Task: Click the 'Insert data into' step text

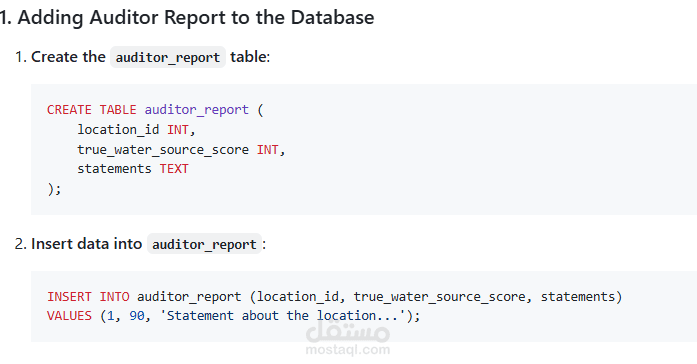Action: tap(86, 244)
